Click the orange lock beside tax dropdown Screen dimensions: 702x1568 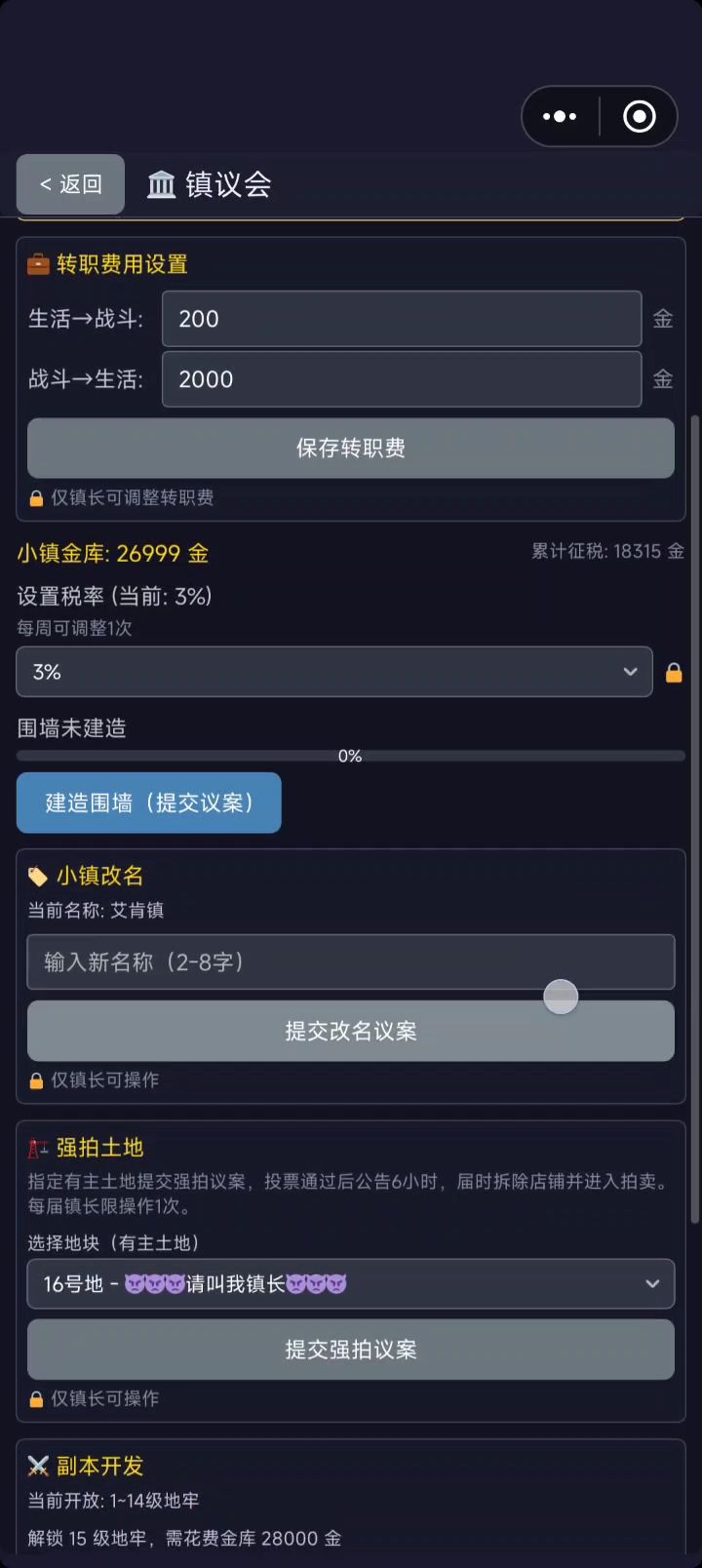(674, 673)
